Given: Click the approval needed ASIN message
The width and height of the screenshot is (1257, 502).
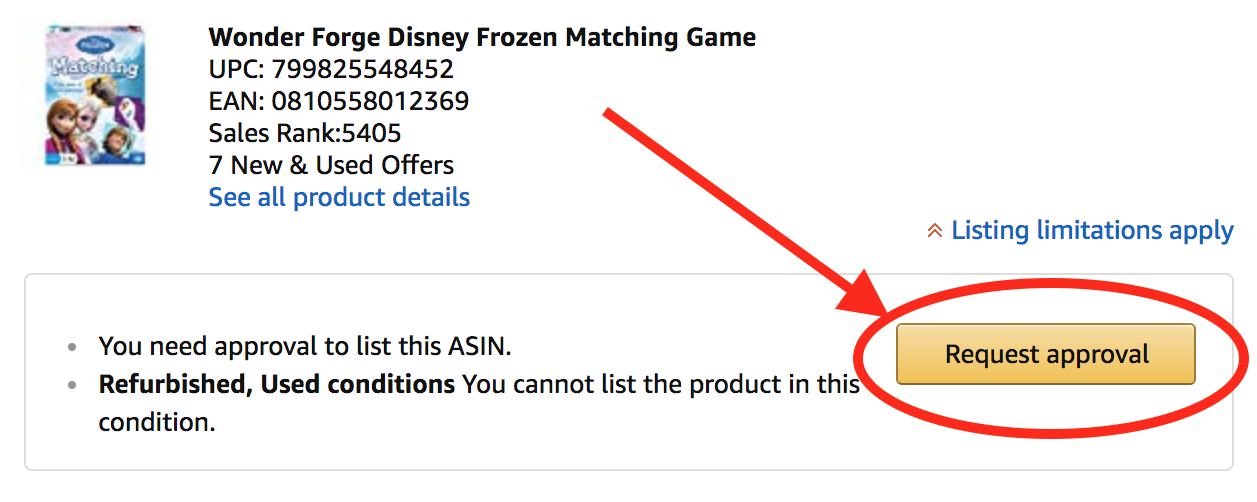Looking at the screenshot, I should pos(305,347).
